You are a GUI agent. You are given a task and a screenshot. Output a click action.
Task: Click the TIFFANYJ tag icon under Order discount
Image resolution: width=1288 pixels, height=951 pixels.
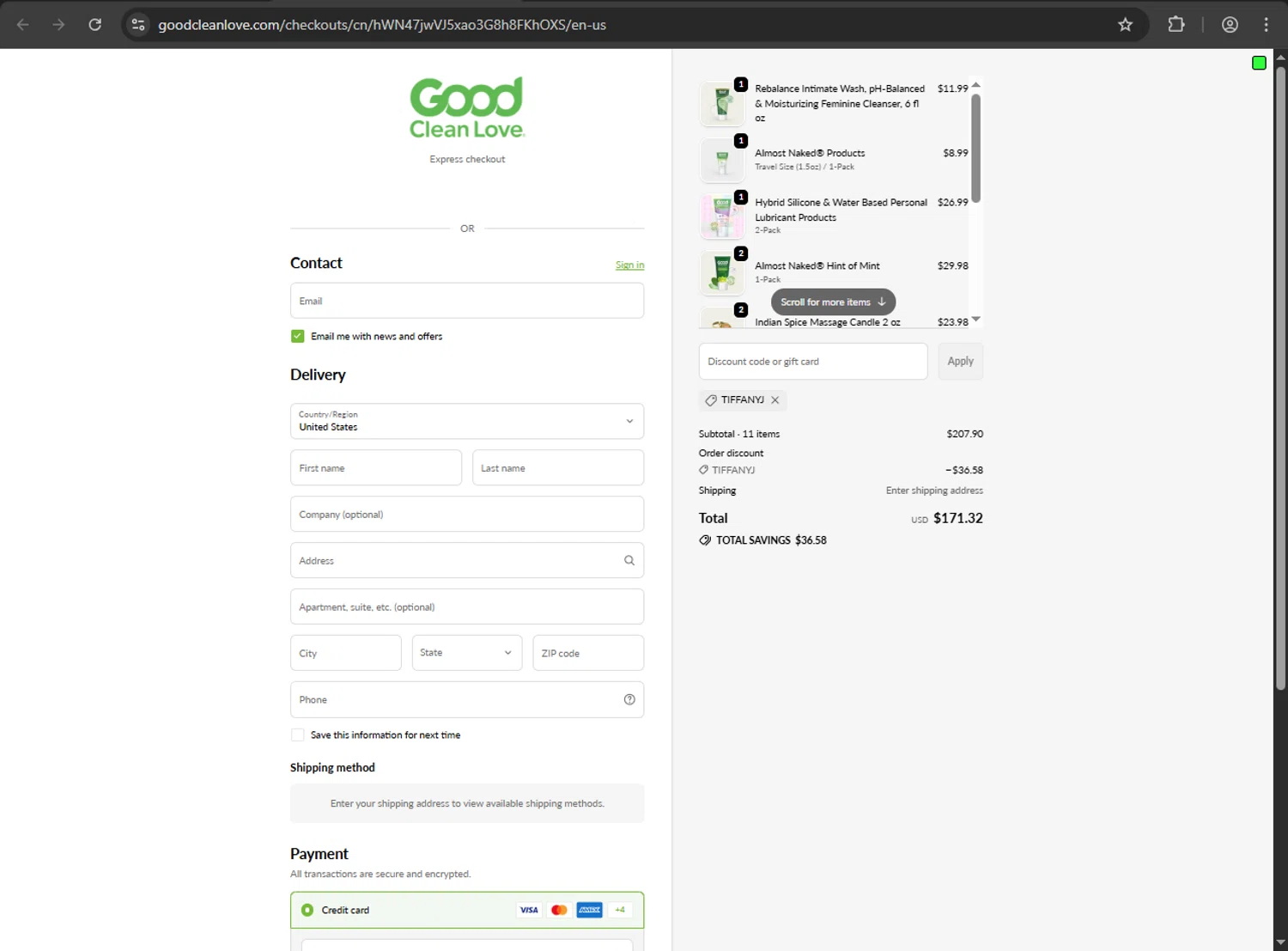(x=703, y=470)
